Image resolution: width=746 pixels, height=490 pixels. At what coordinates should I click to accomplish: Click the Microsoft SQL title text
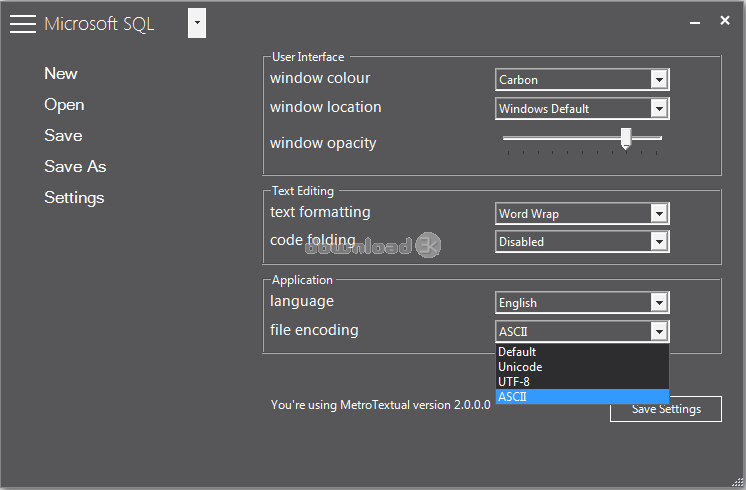click(x=99, y=24)
